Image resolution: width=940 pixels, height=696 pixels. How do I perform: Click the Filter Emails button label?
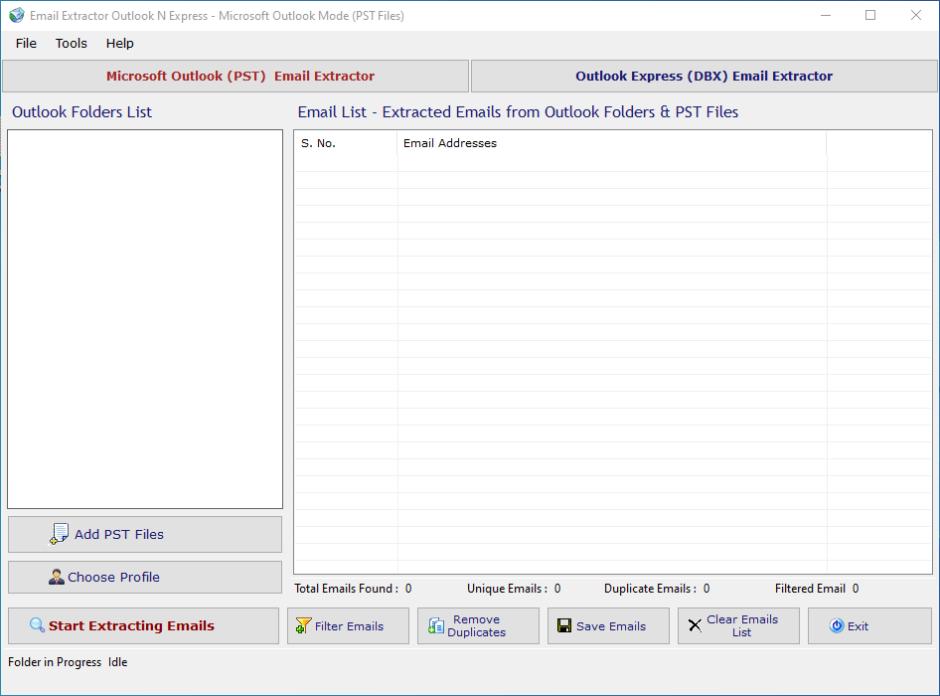tap(349, 626)
